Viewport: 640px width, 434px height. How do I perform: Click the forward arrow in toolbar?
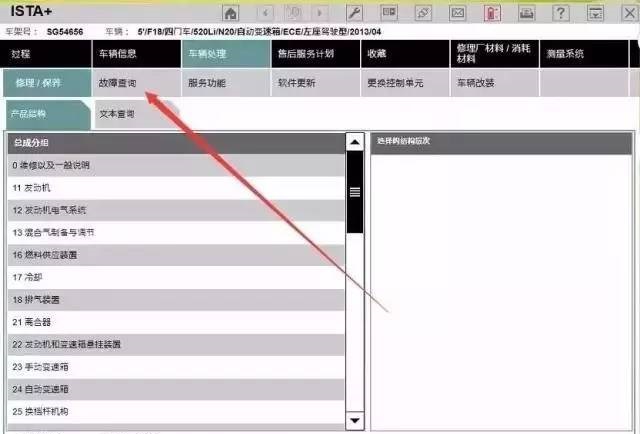(x=320, y=13)
